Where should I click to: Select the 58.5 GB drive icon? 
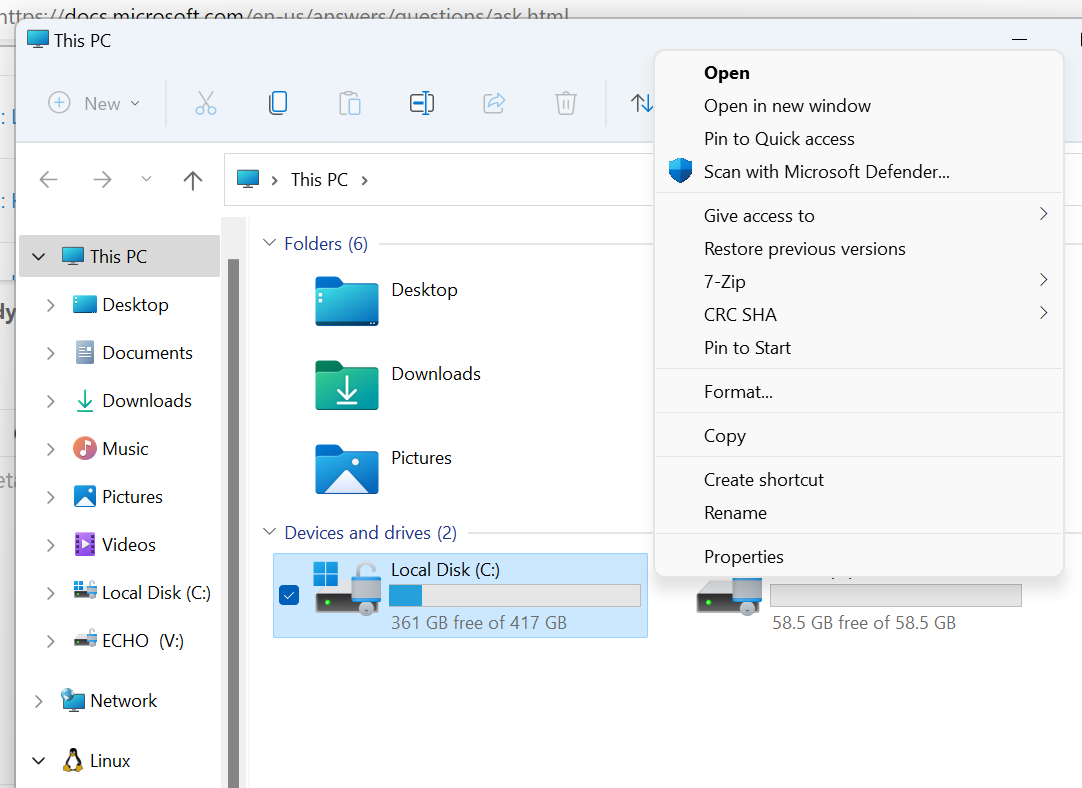(x=729, y=596)
